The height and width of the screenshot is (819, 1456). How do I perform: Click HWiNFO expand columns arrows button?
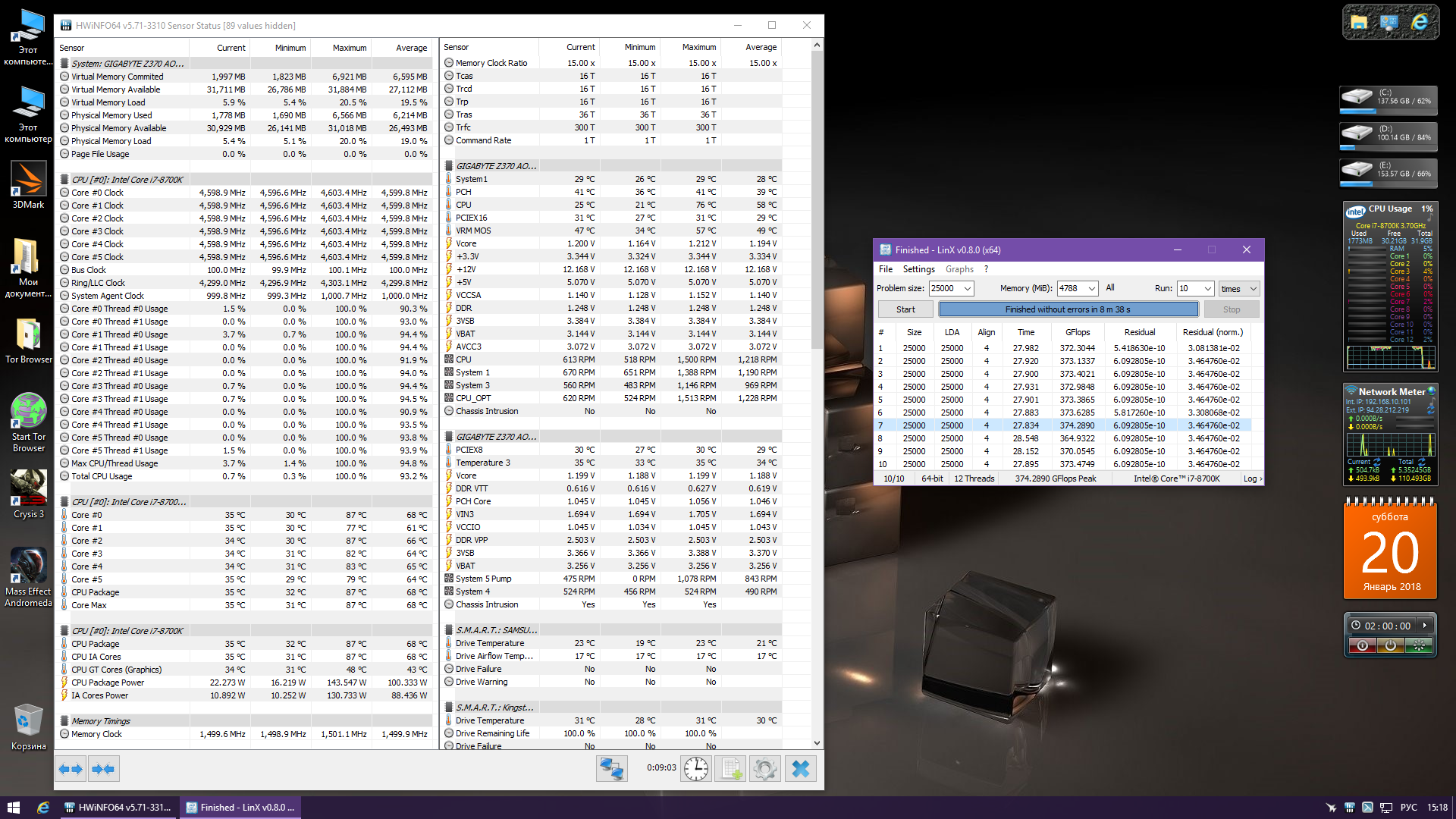point(71,769)
